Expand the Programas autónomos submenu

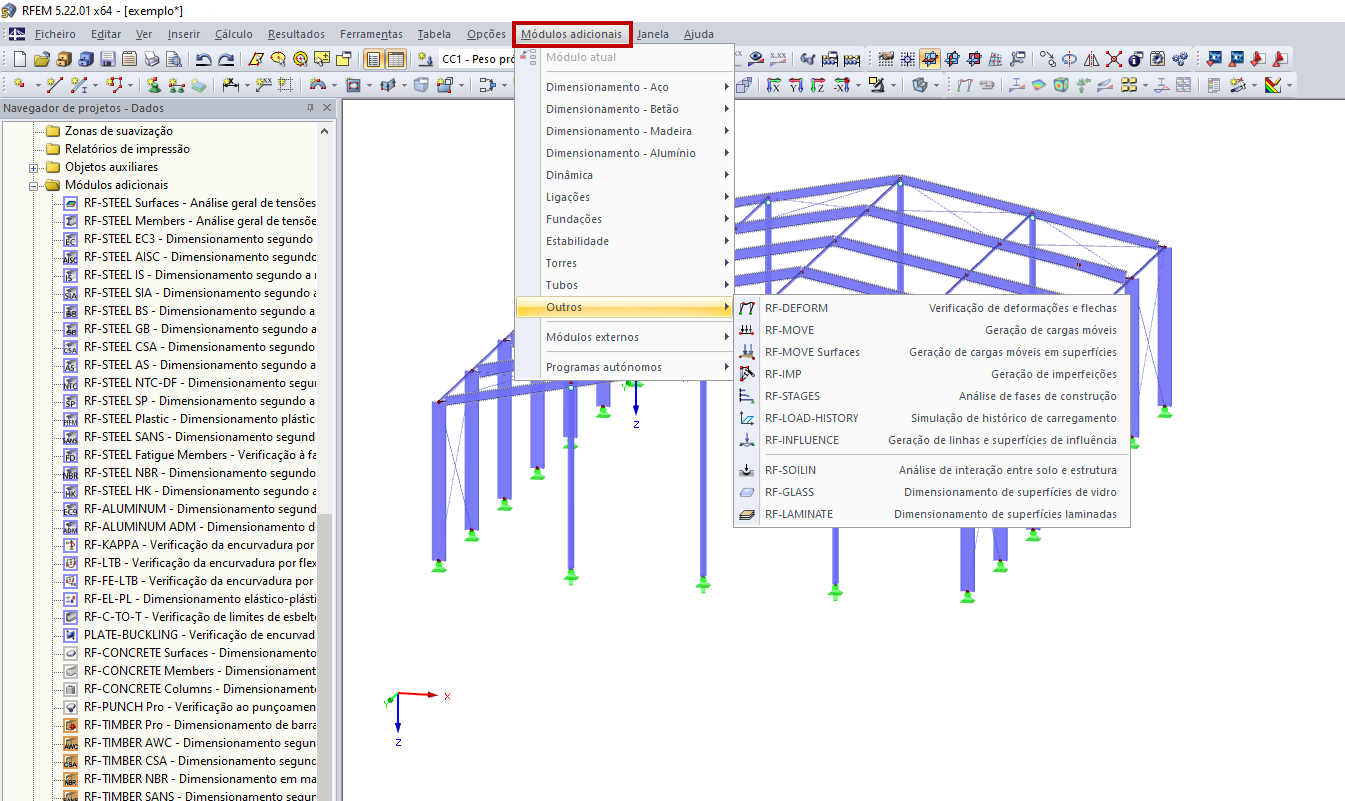click(x=624, y=367)
